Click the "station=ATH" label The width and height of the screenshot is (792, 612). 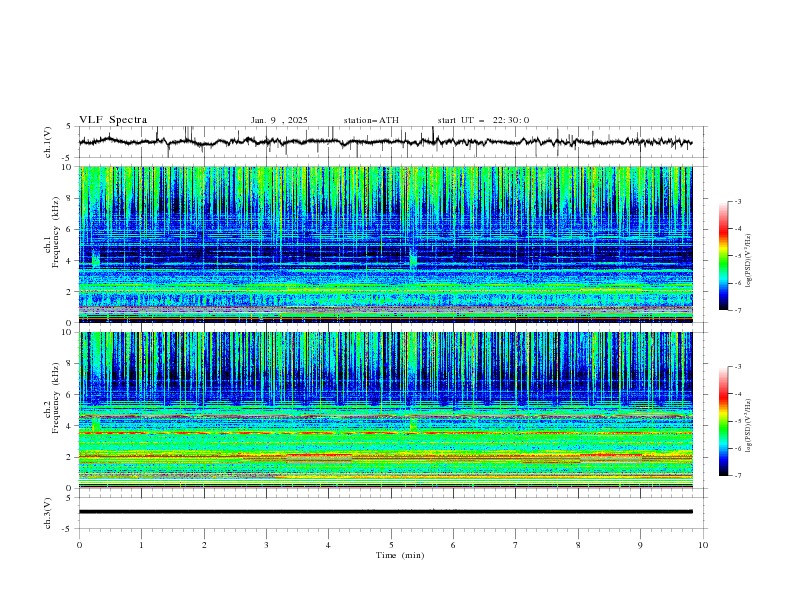(x=371, y=120)
